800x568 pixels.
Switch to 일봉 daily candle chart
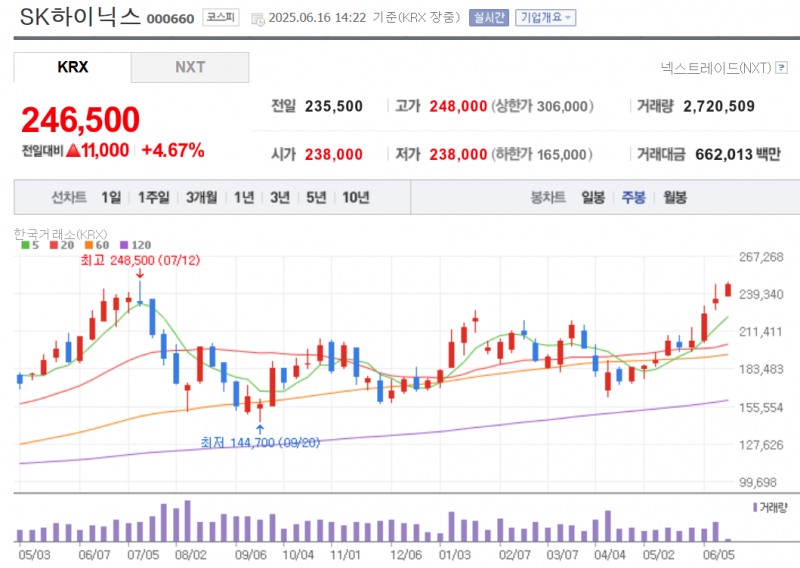[593, 197]
